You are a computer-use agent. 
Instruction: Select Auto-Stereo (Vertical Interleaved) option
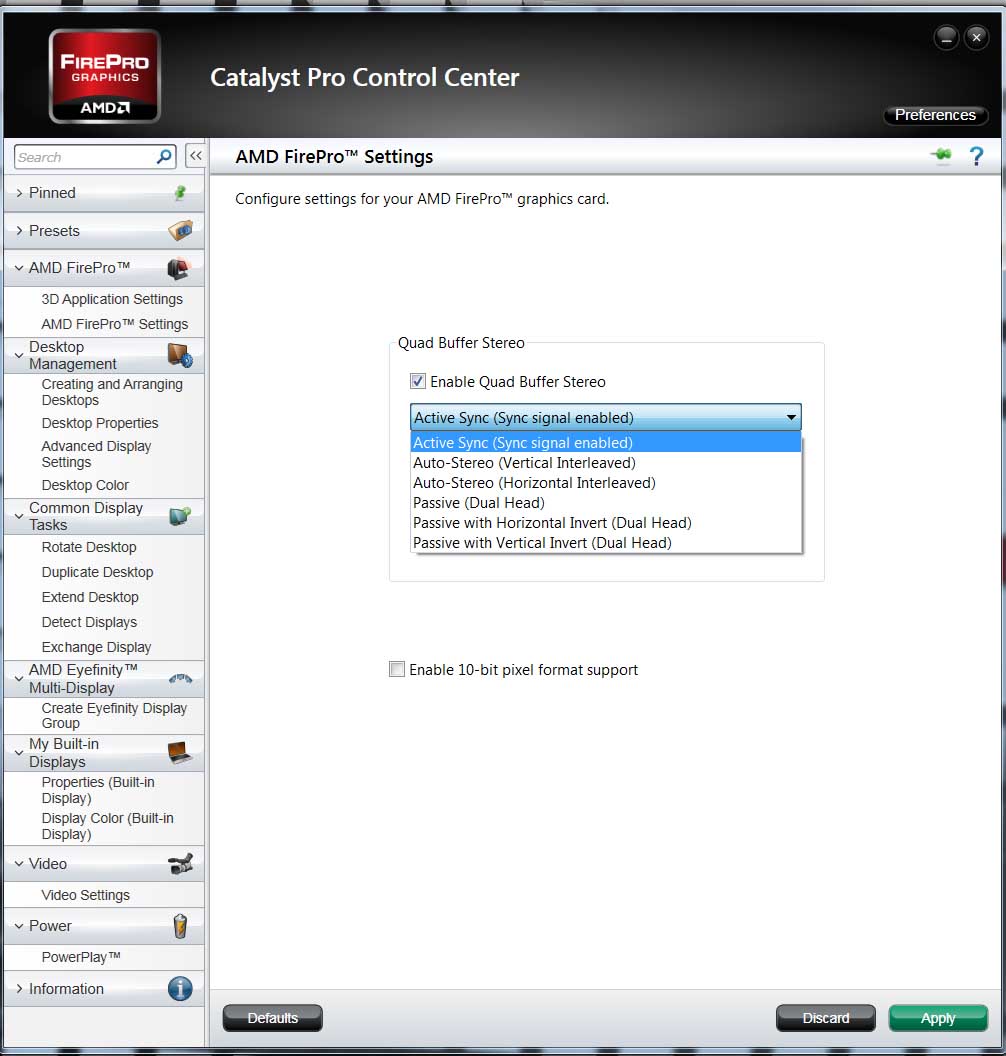605,463
